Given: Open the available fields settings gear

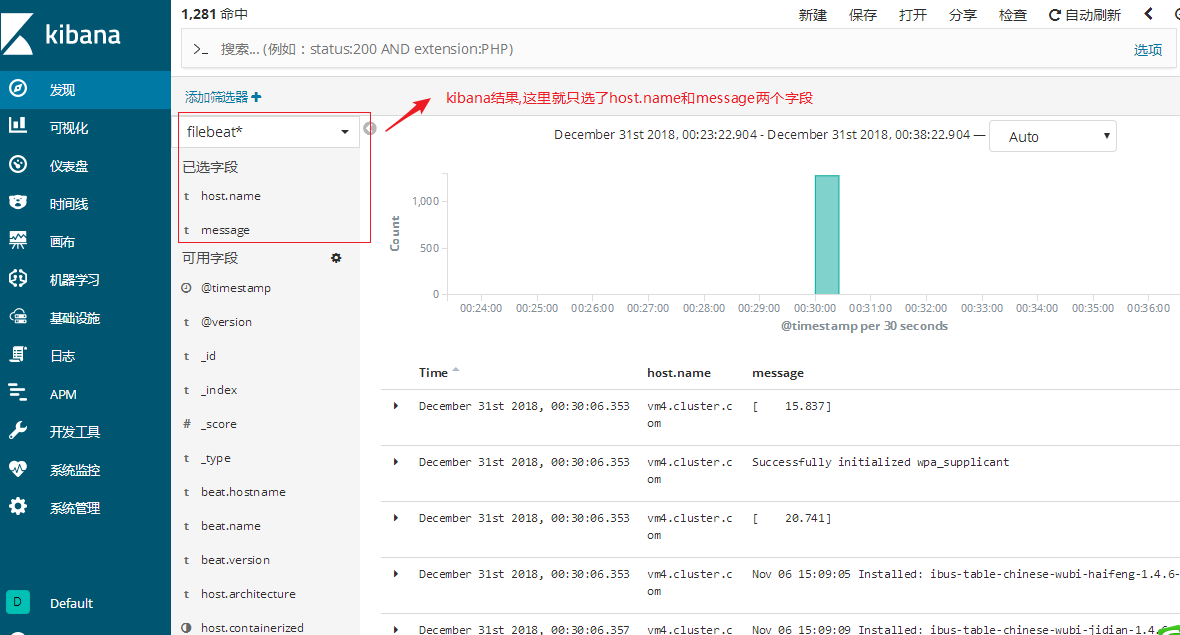Looking at the screenshot, I should pyautogui.click(x=336, y=258).
